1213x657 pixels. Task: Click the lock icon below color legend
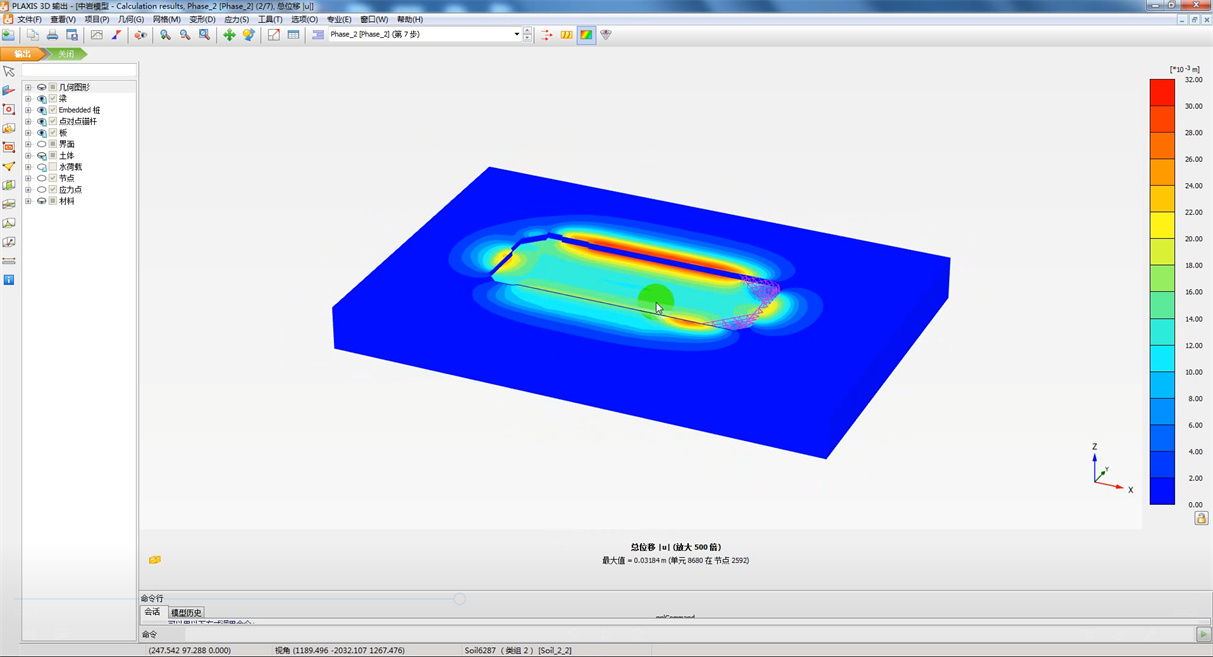[x=1201, y=518]
